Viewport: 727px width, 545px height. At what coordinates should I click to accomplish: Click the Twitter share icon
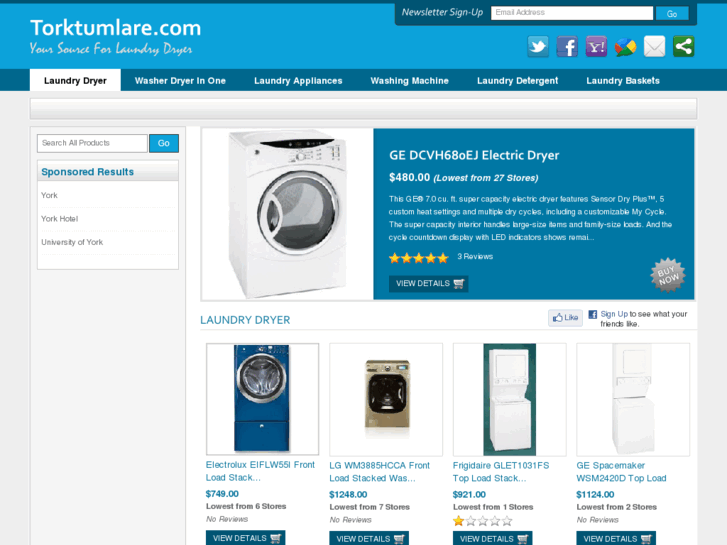[538, 46]
